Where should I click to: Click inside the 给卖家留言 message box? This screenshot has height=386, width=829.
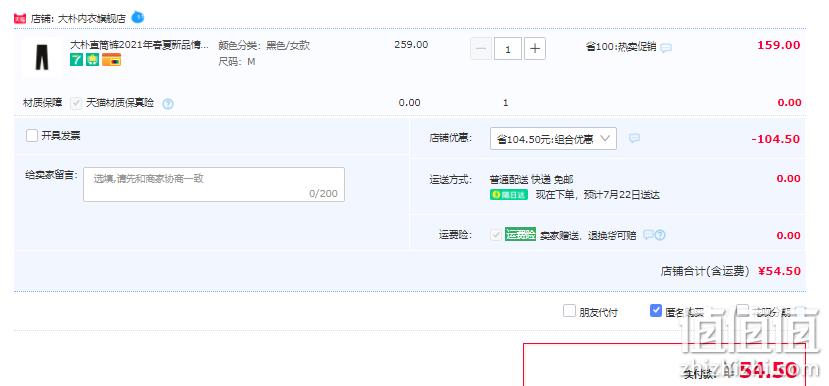pos(214,185)
